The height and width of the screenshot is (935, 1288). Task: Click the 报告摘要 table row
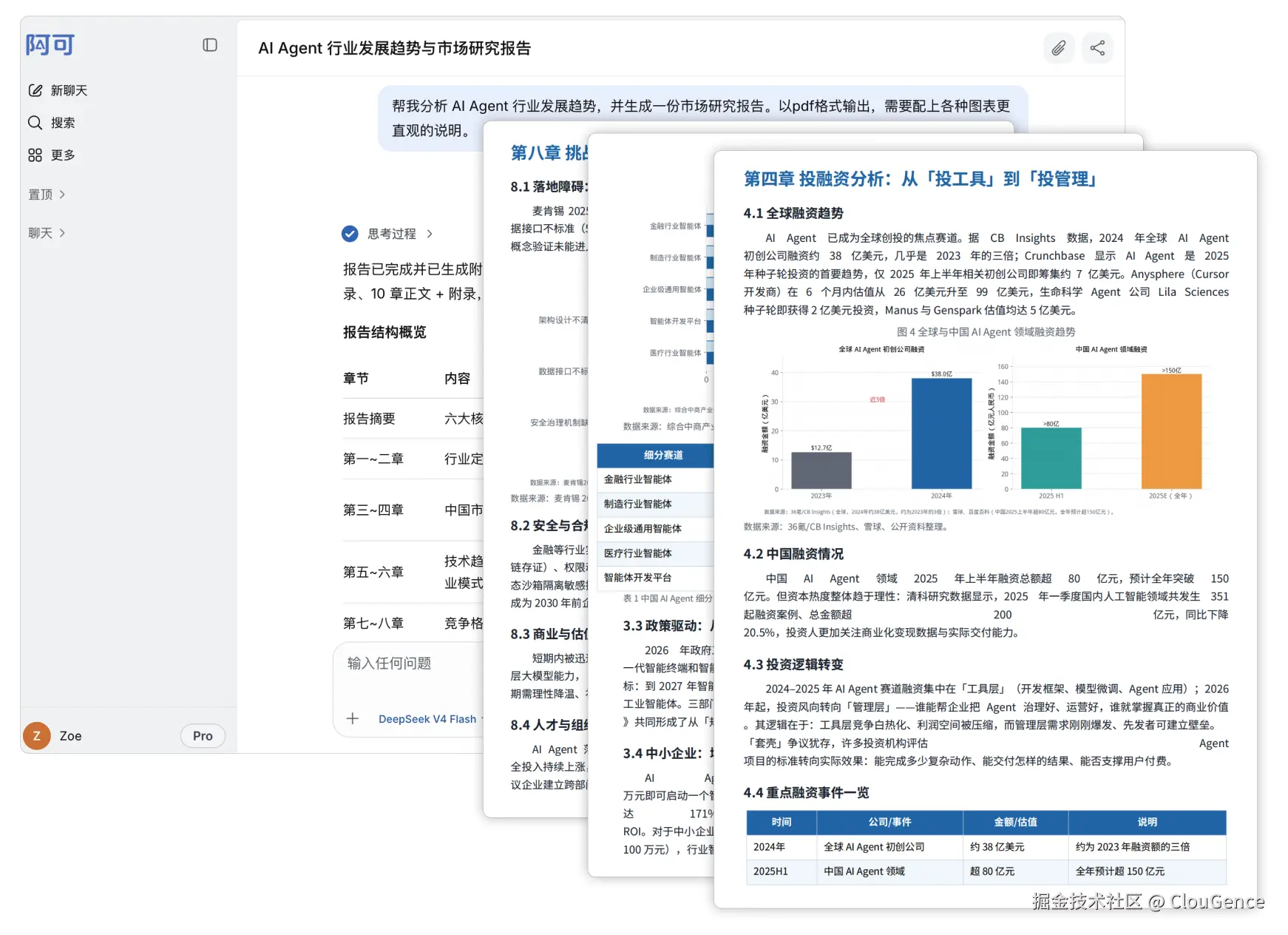point(413,419)
